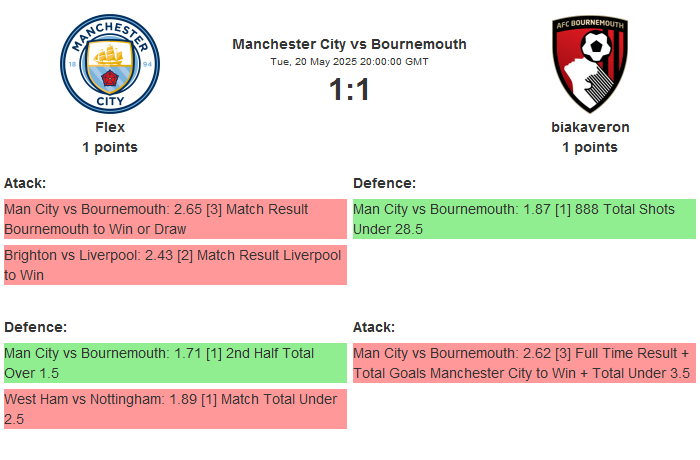Click the 1 points label under Flex
The height and width of the screenshot is (460, 700).
110,147
